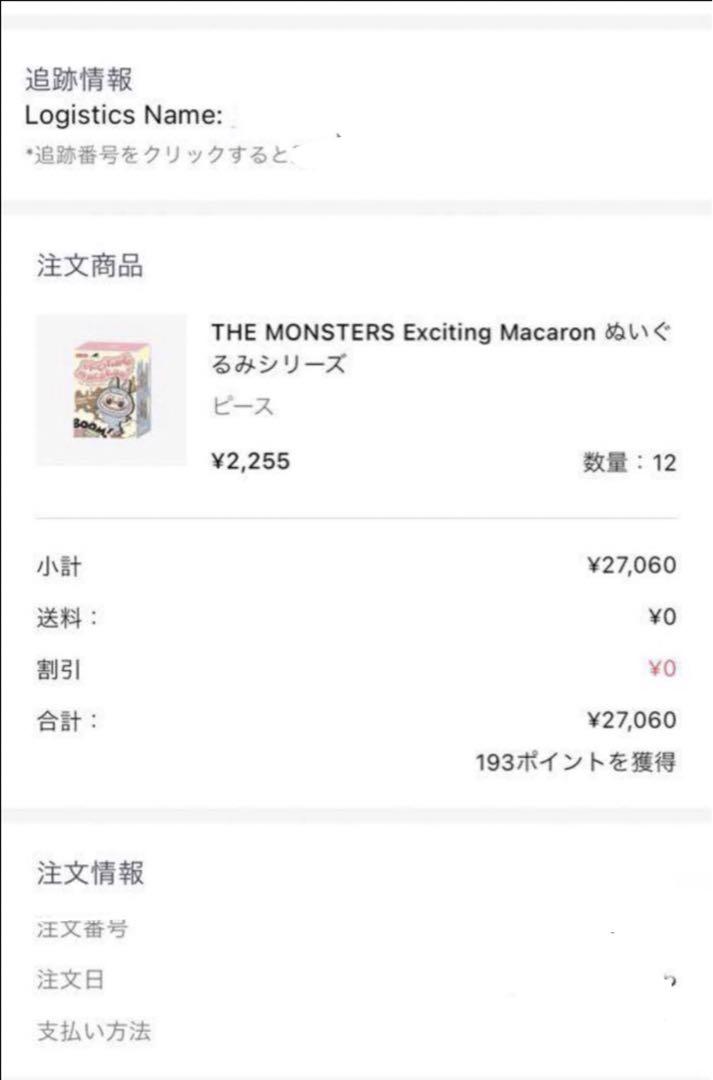Select the ピース variant text
The width and height of the screenshot is (713, 1080).
(x=242, y=407)
